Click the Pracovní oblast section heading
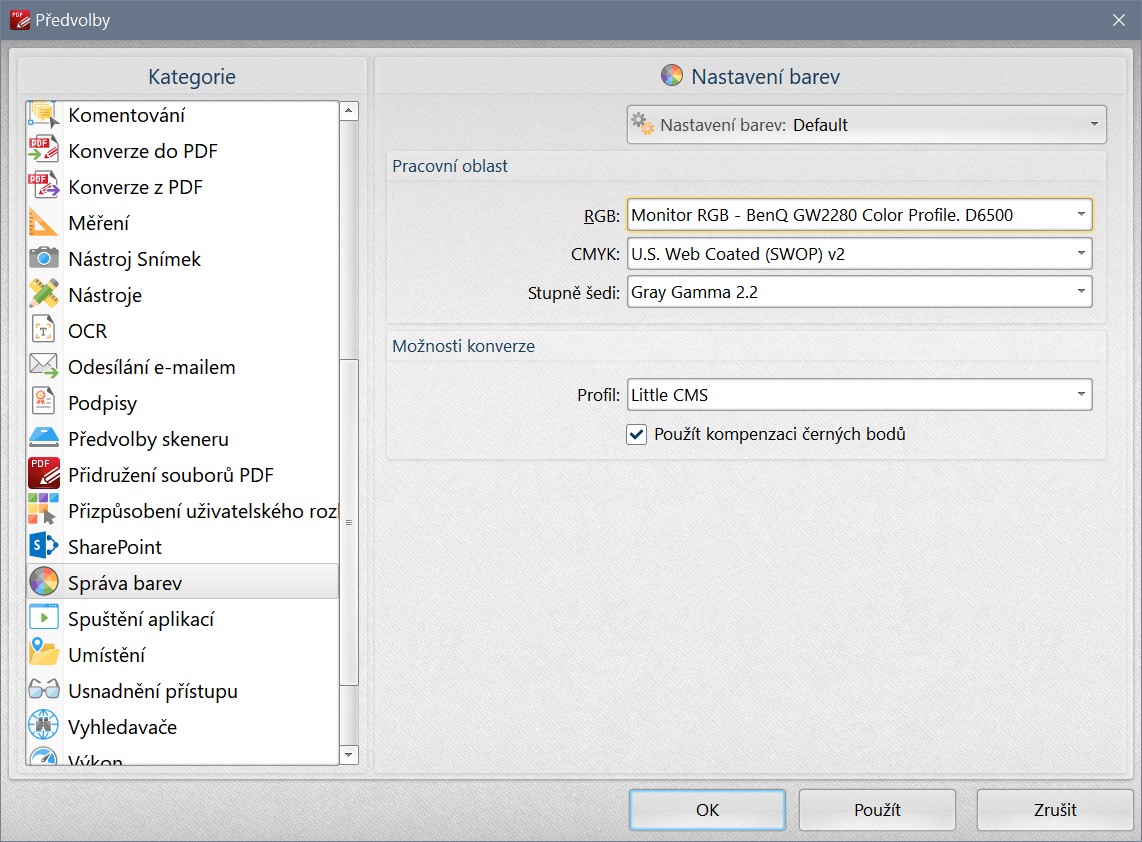Viewport: 1142px width, 842px height. [450, 166]
